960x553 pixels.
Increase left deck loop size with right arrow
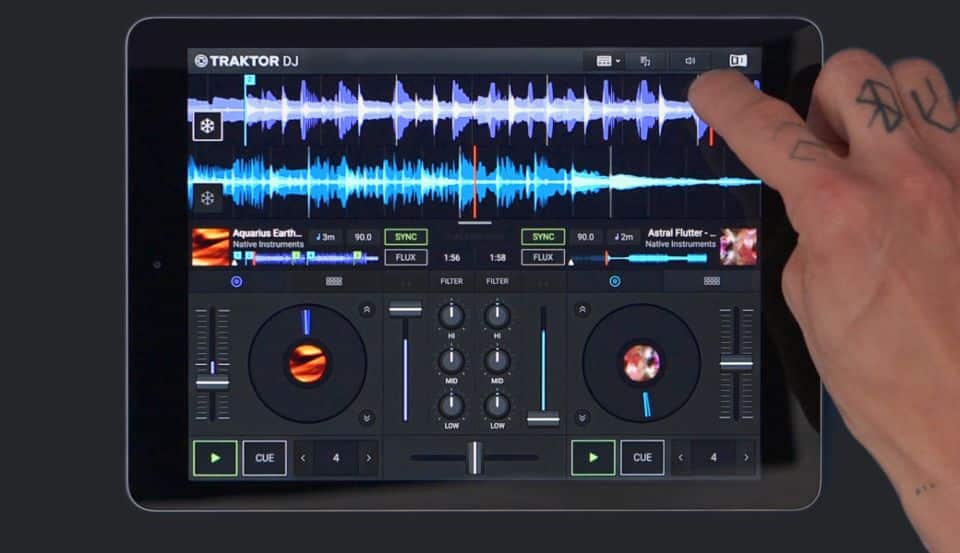368,458
